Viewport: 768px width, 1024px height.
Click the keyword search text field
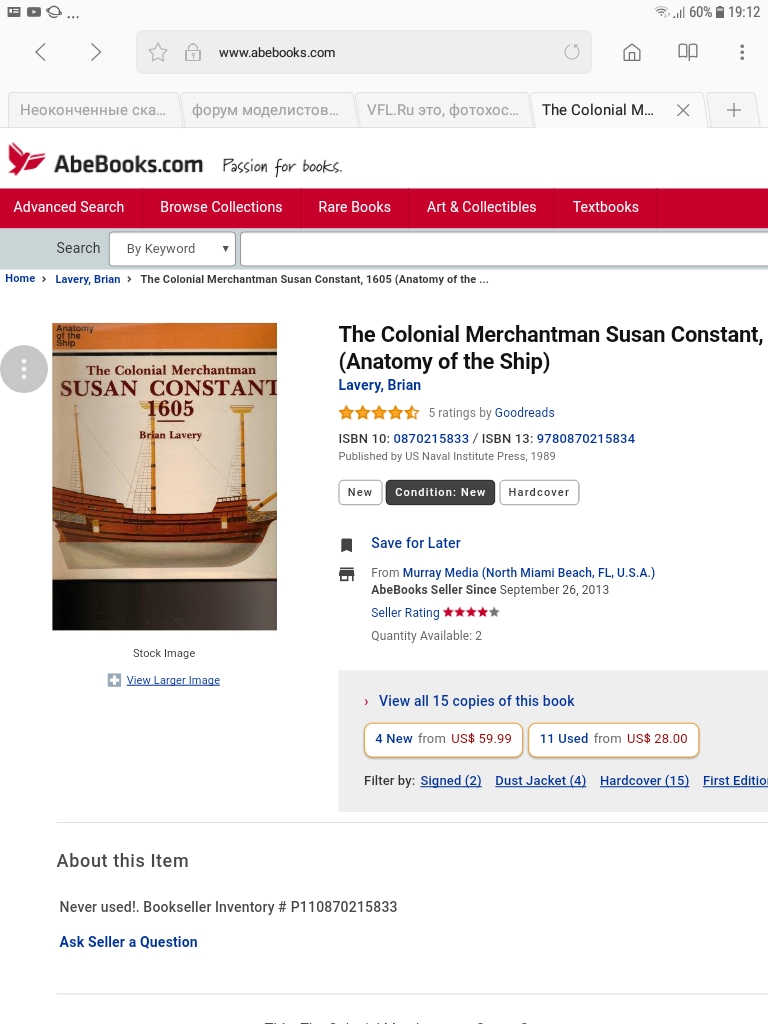click(500, 249)
